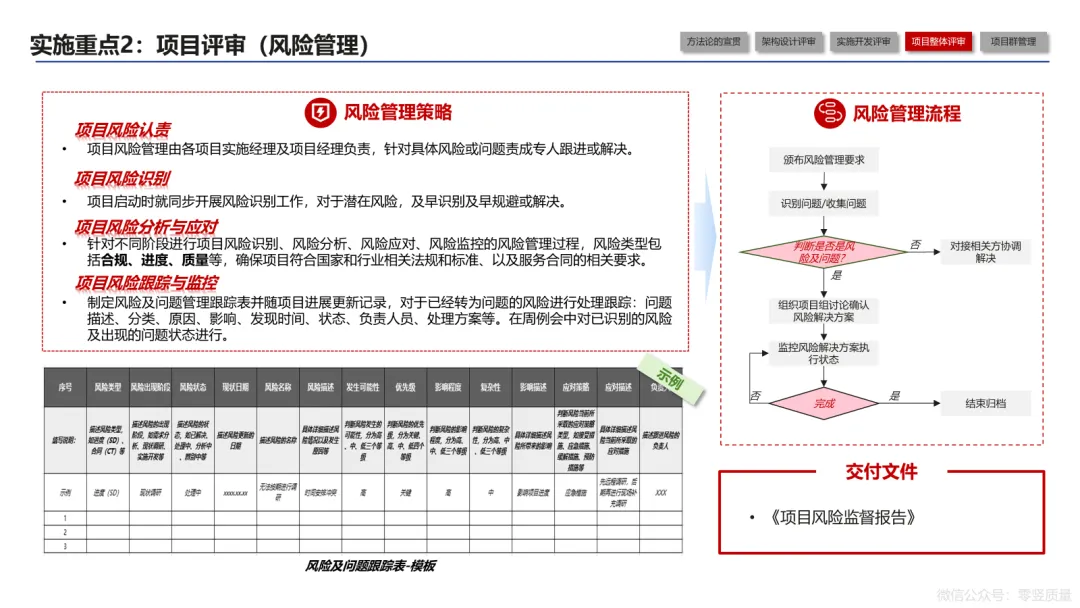Click the 应对描述 table header
1080x608 pixels.
pos(618,388)
